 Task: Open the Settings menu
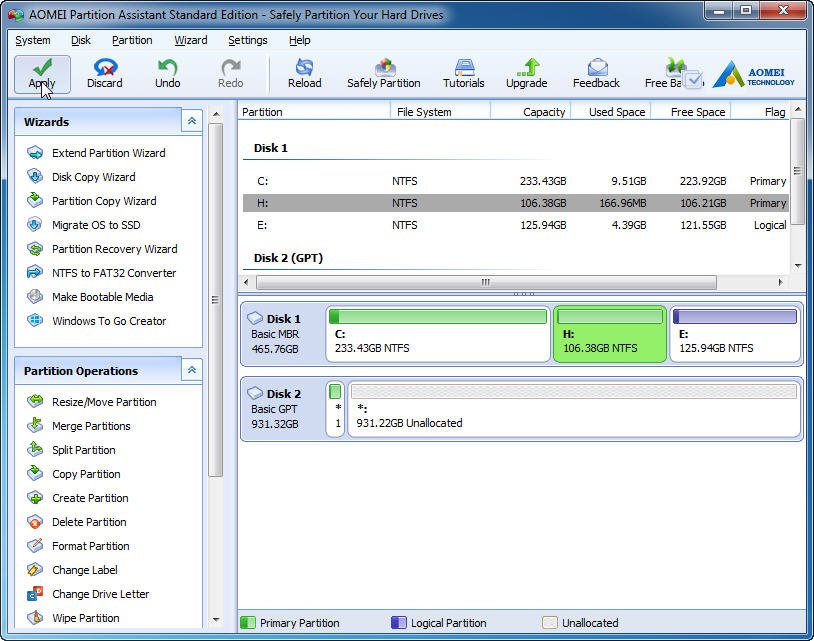247,40
